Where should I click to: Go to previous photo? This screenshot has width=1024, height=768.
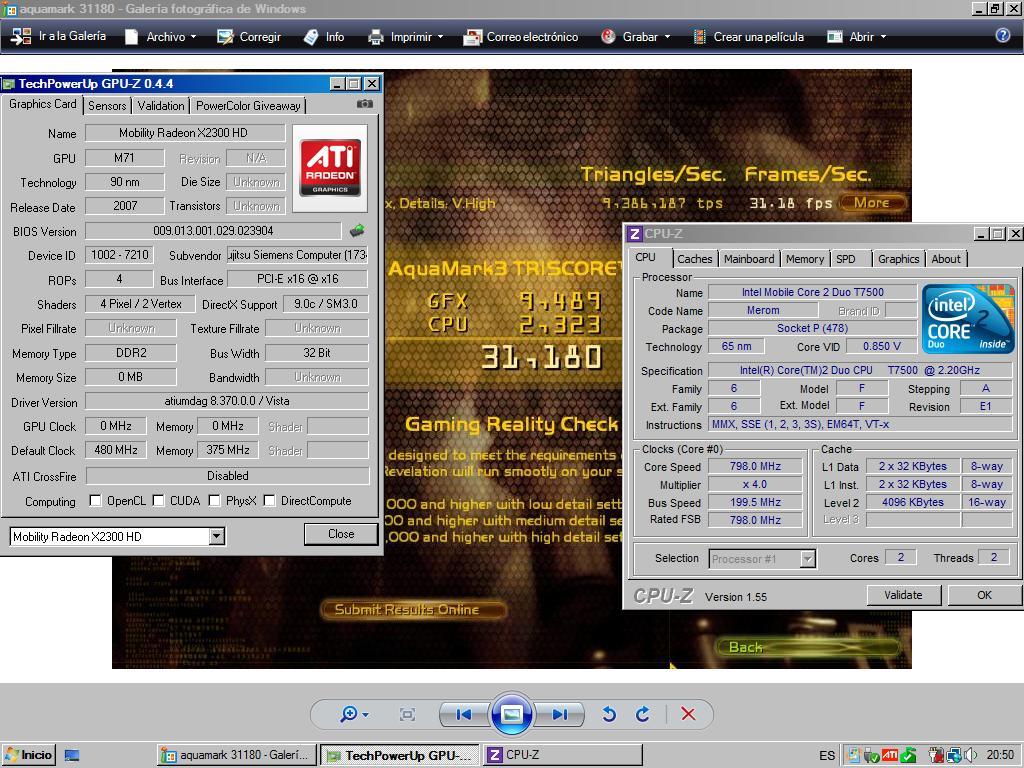tap(464, 714)
